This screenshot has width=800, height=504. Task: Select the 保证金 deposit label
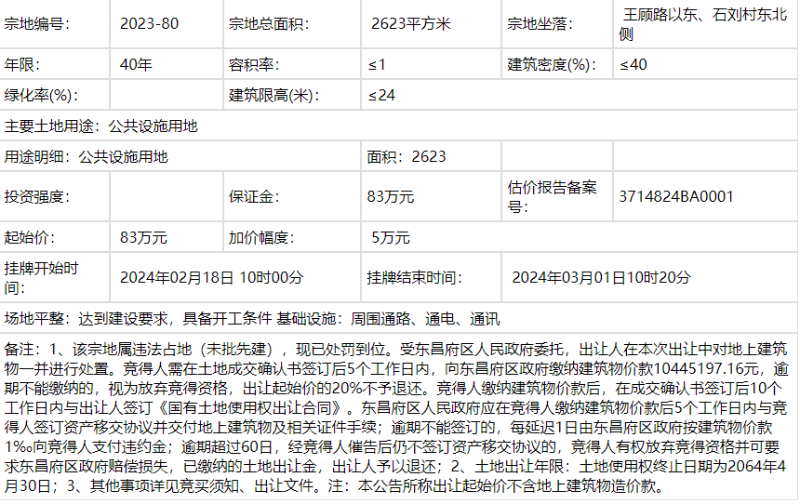(251, 197)
